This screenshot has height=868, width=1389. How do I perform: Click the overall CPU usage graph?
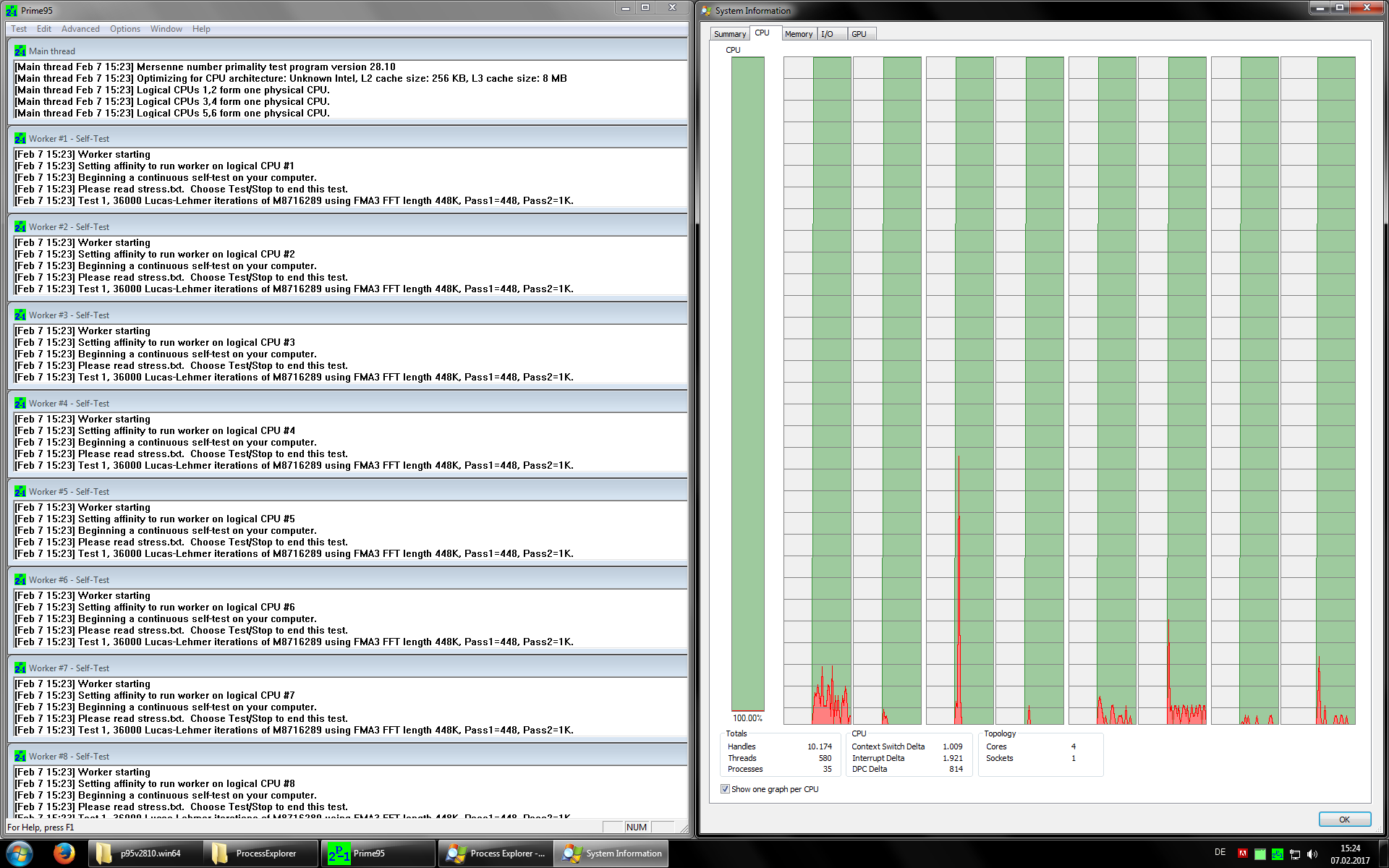pos(748,384)
